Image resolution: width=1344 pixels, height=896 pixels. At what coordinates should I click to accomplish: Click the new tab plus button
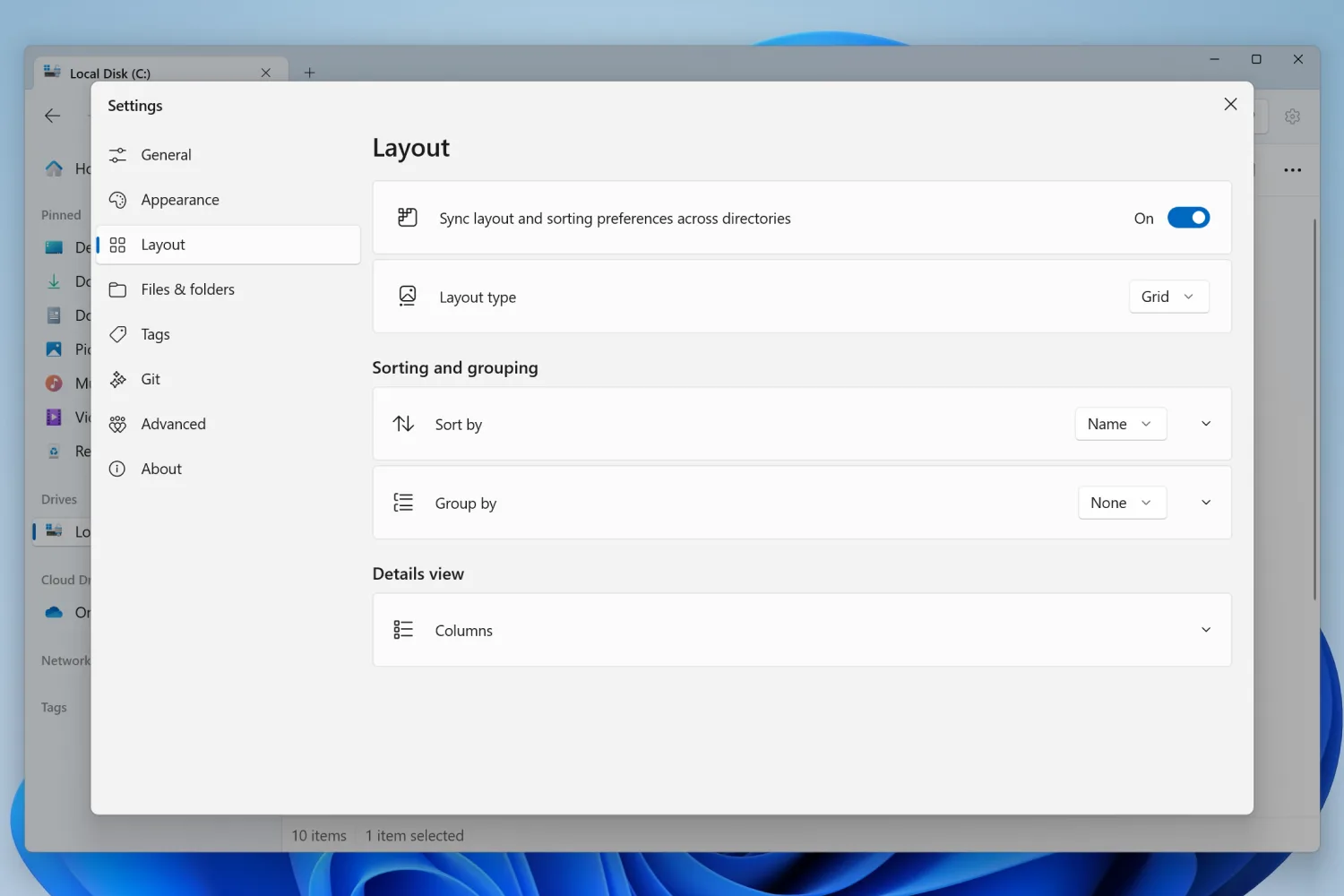click(309, 73)
